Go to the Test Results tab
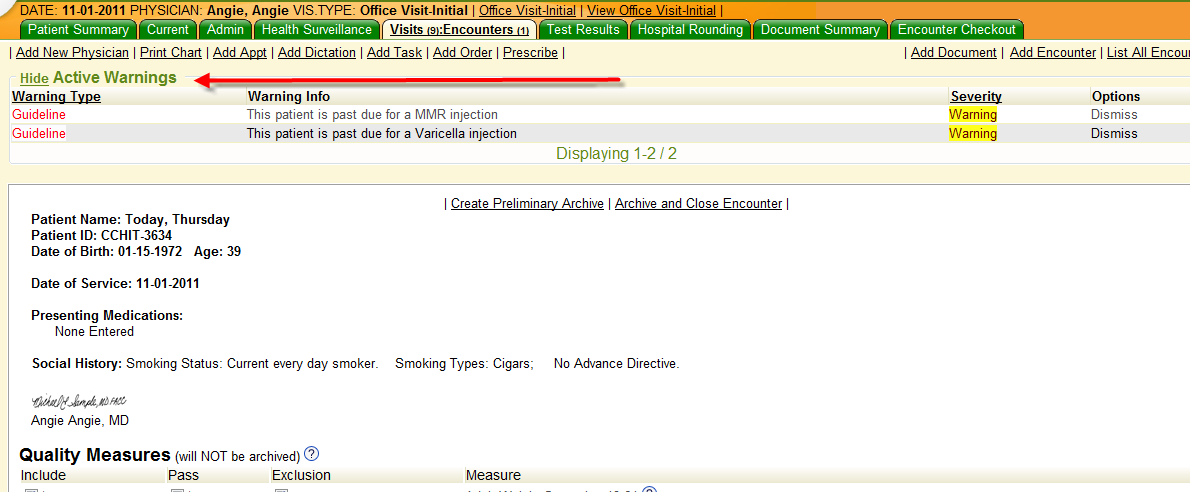Image resolution: width=1190 pixels, height=492 pixels. 584,29
